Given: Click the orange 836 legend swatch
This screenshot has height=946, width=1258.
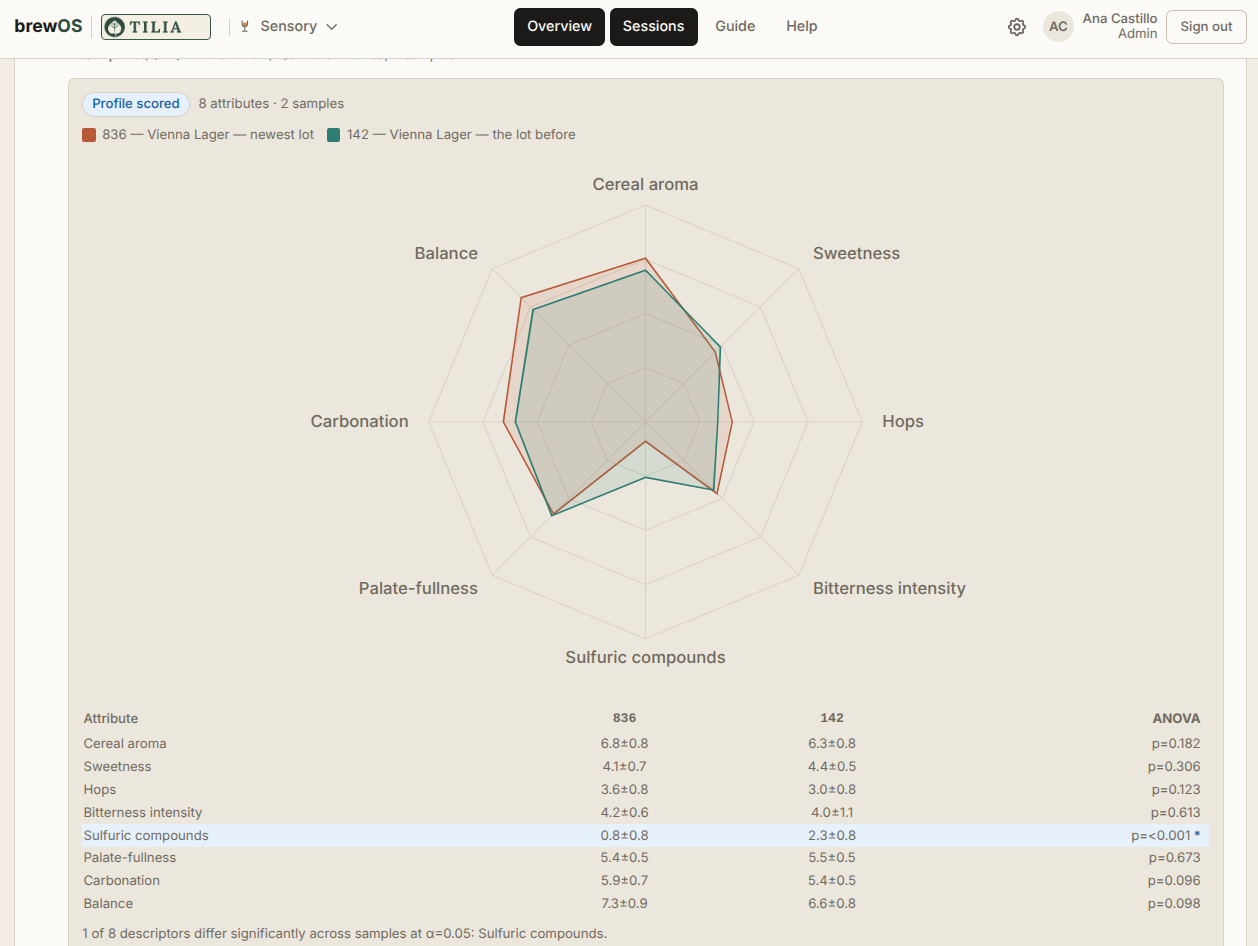Looking at the screenshot, I should tap(89, 135).
